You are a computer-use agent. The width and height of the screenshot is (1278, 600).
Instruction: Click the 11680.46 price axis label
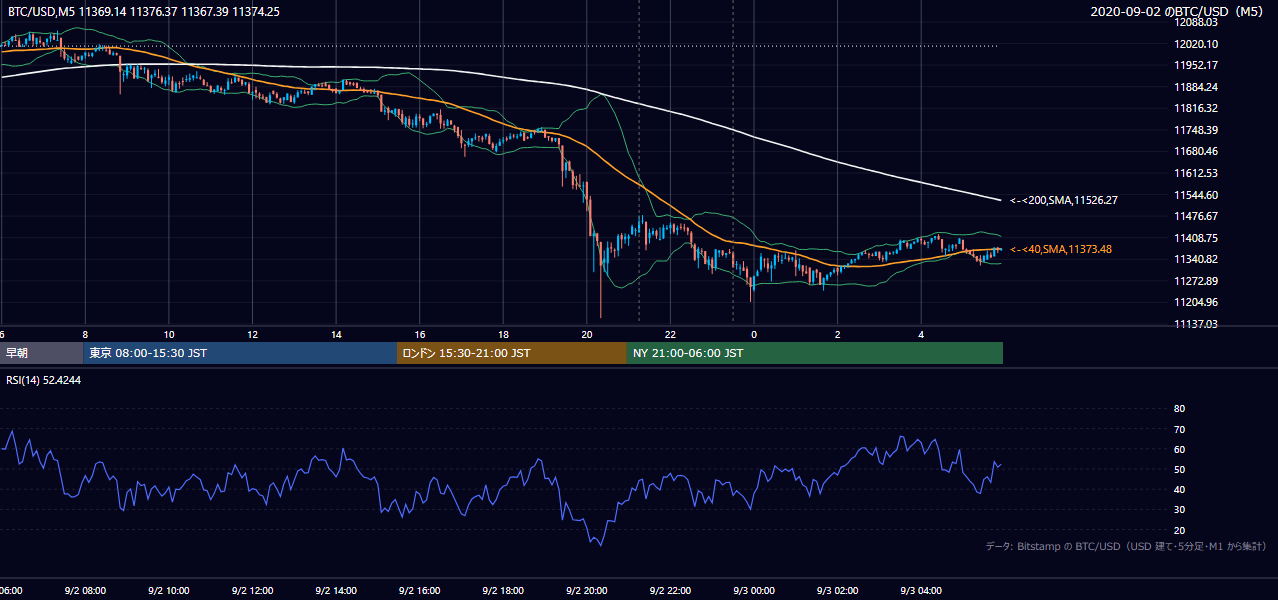pyautogui.click(x=1196, y=151)
